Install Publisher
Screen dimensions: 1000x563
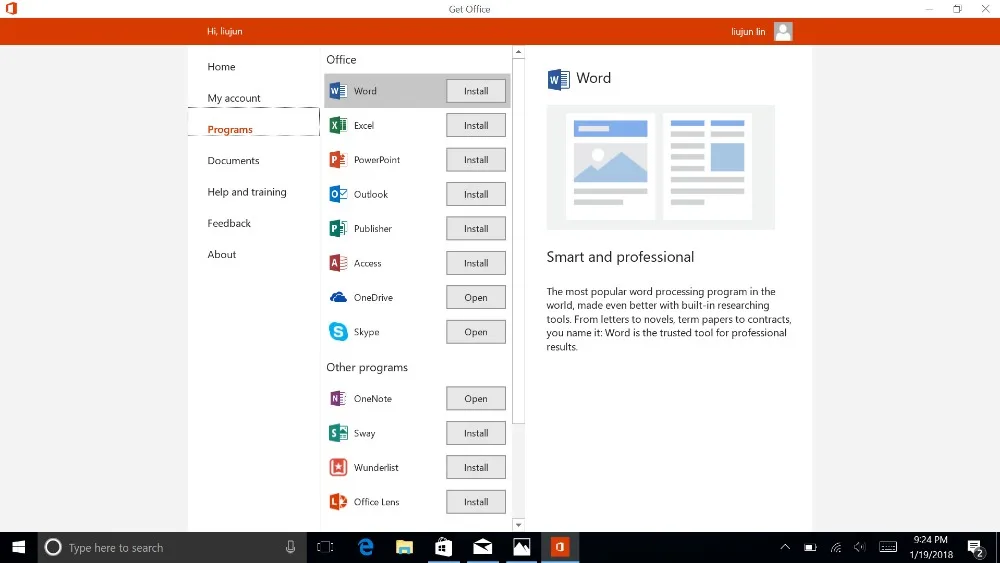pos(476,228)
